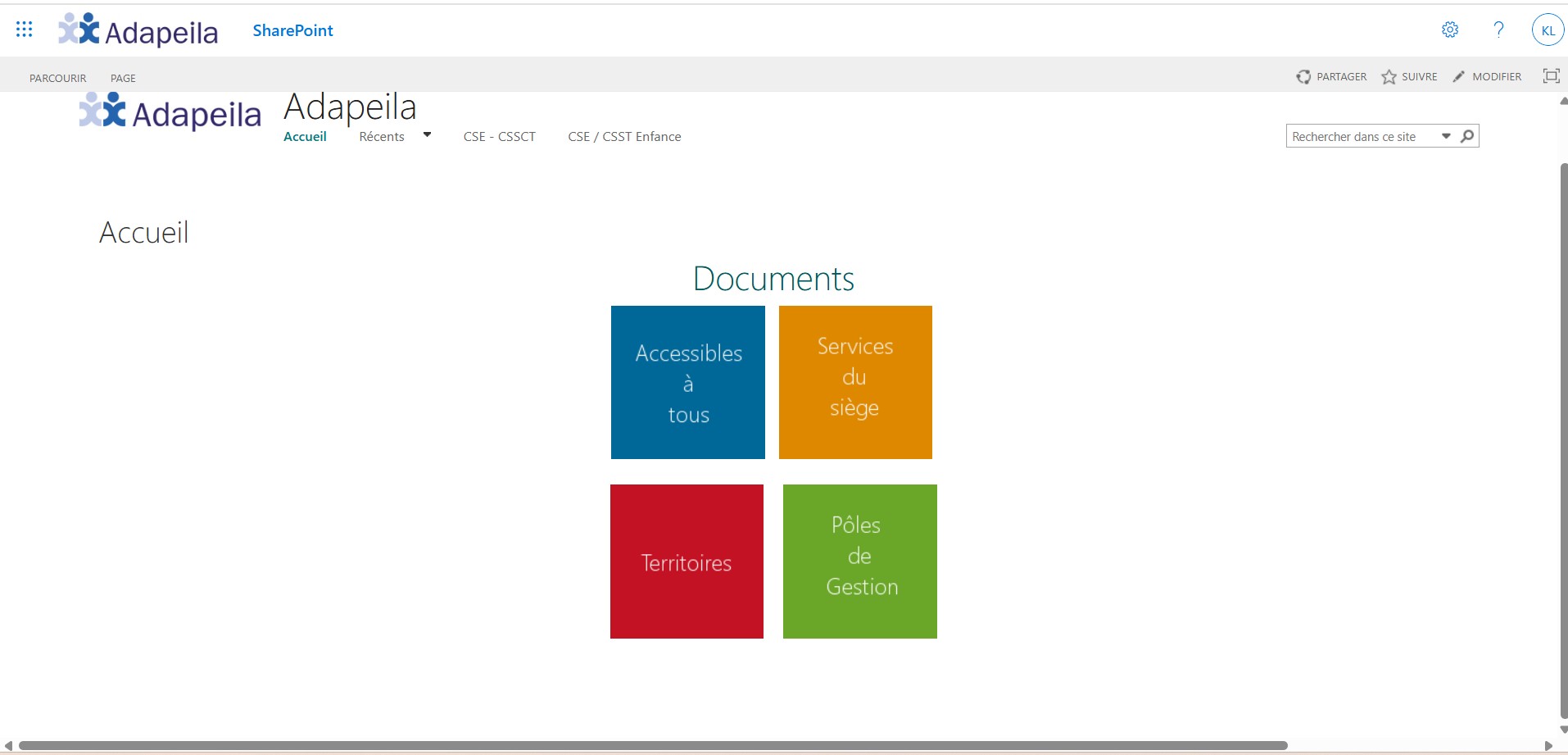Image resolution: width=1568 pixels, height=755 pixels.
Task: Open the Pôles de Gestion tile
Action: point(860,562)
